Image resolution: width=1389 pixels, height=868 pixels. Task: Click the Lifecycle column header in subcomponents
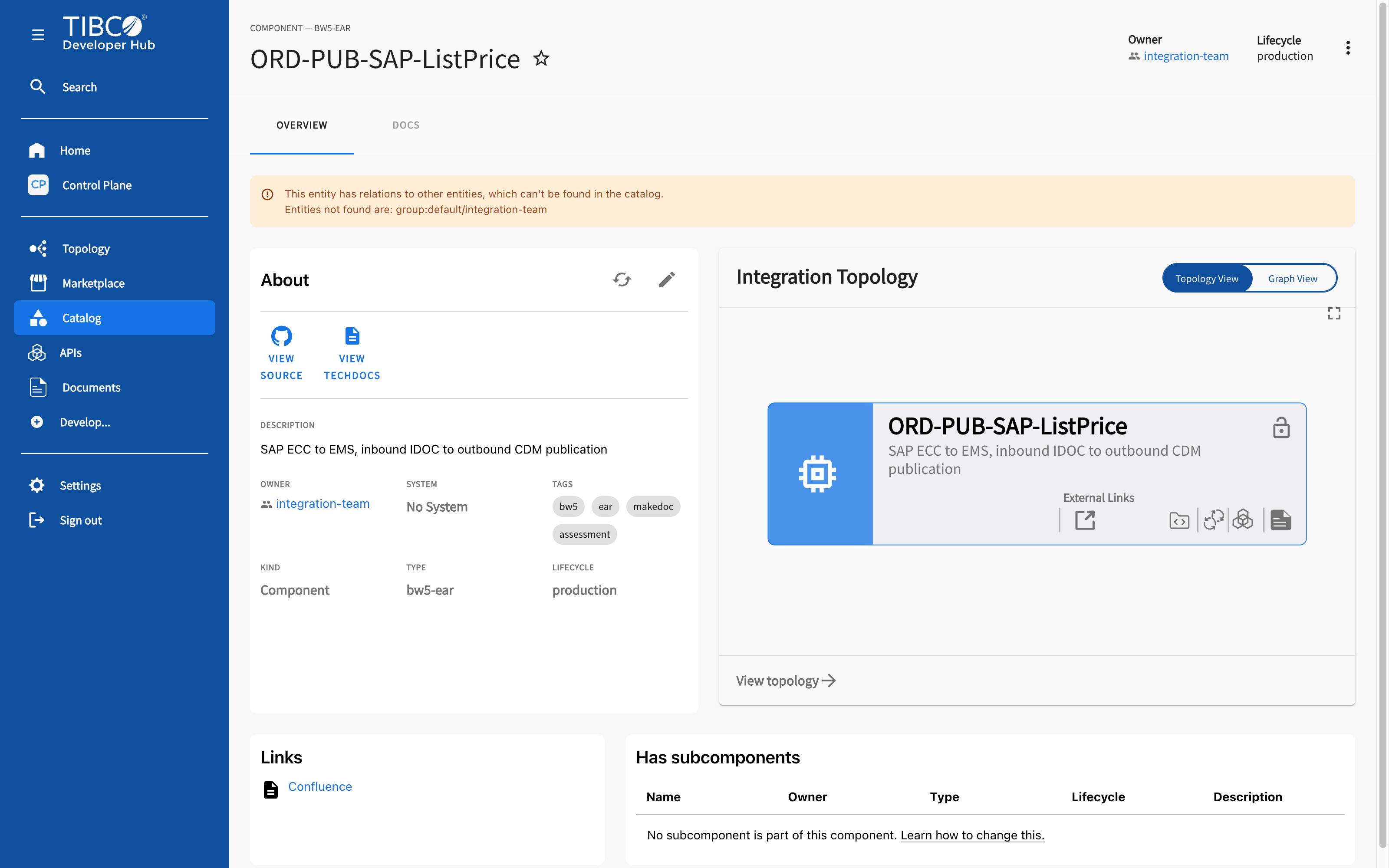1098,797
